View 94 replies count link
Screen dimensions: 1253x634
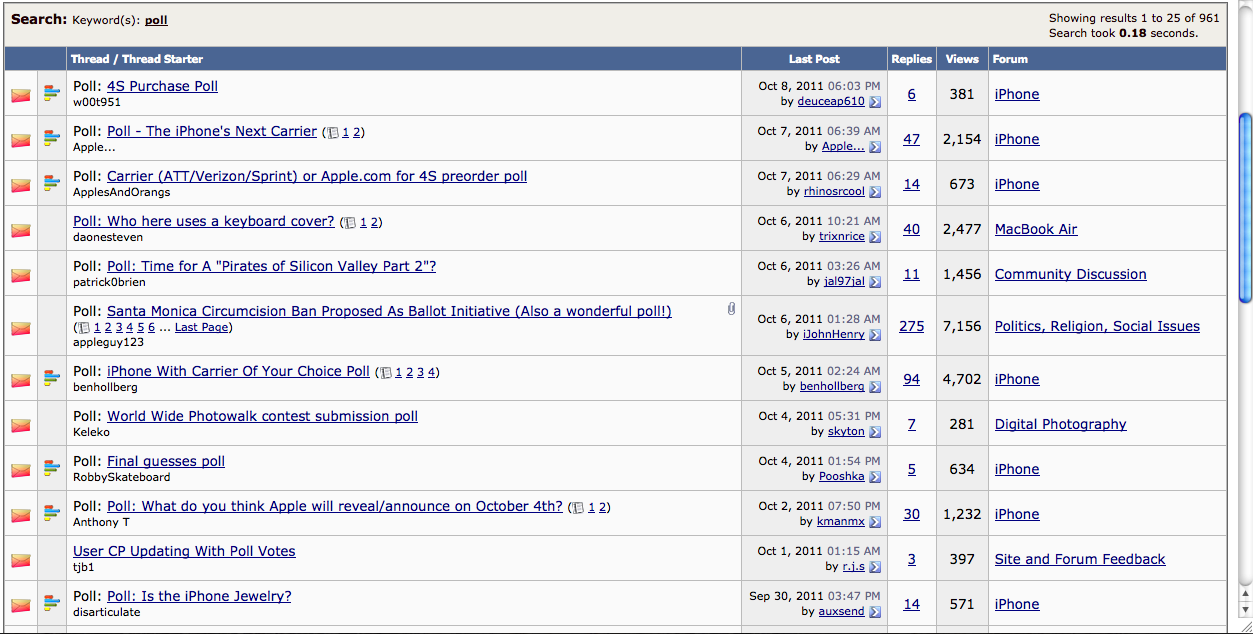point(912,379)
